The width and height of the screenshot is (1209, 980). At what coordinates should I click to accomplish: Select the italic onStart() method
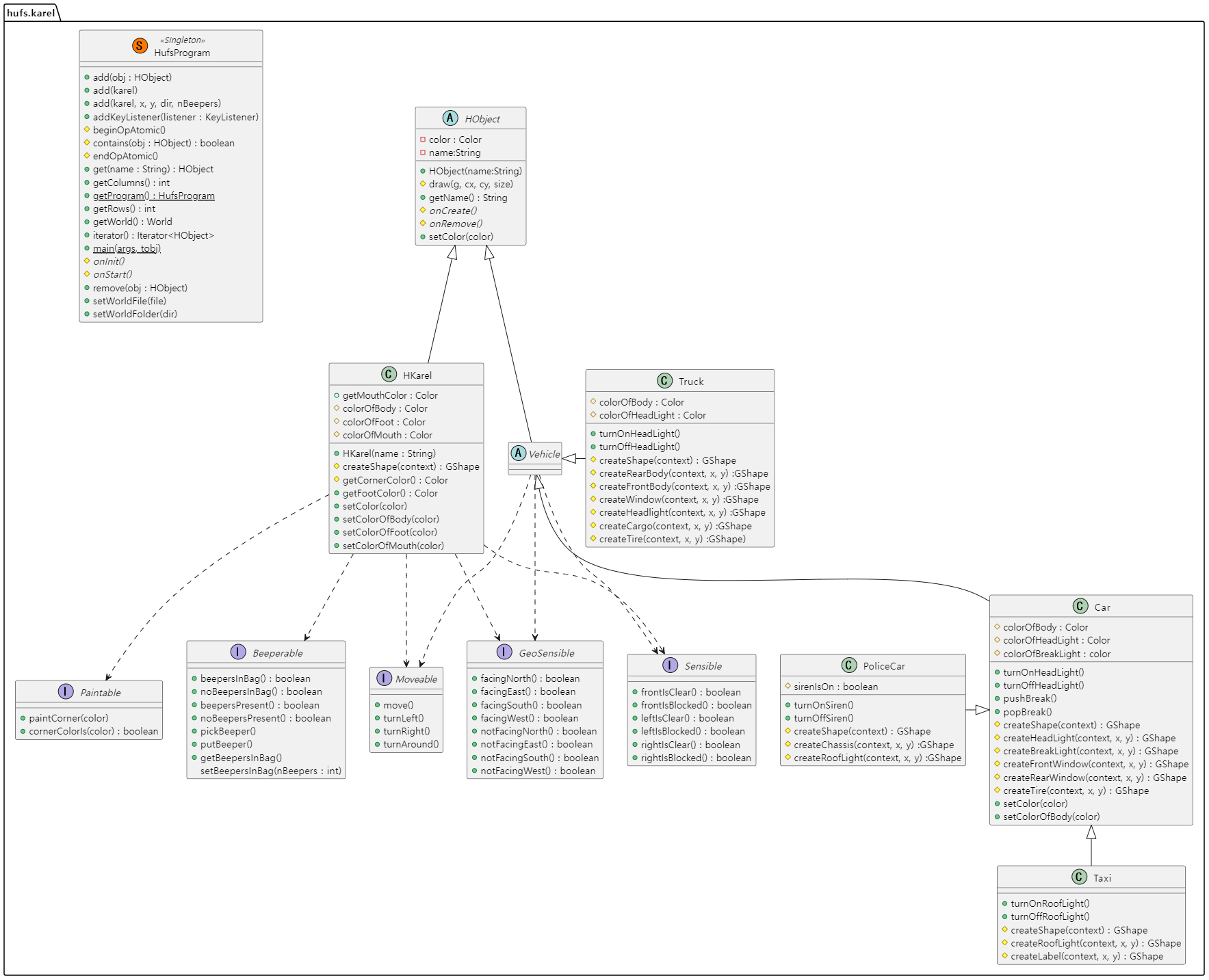click(x=113, y=274)
